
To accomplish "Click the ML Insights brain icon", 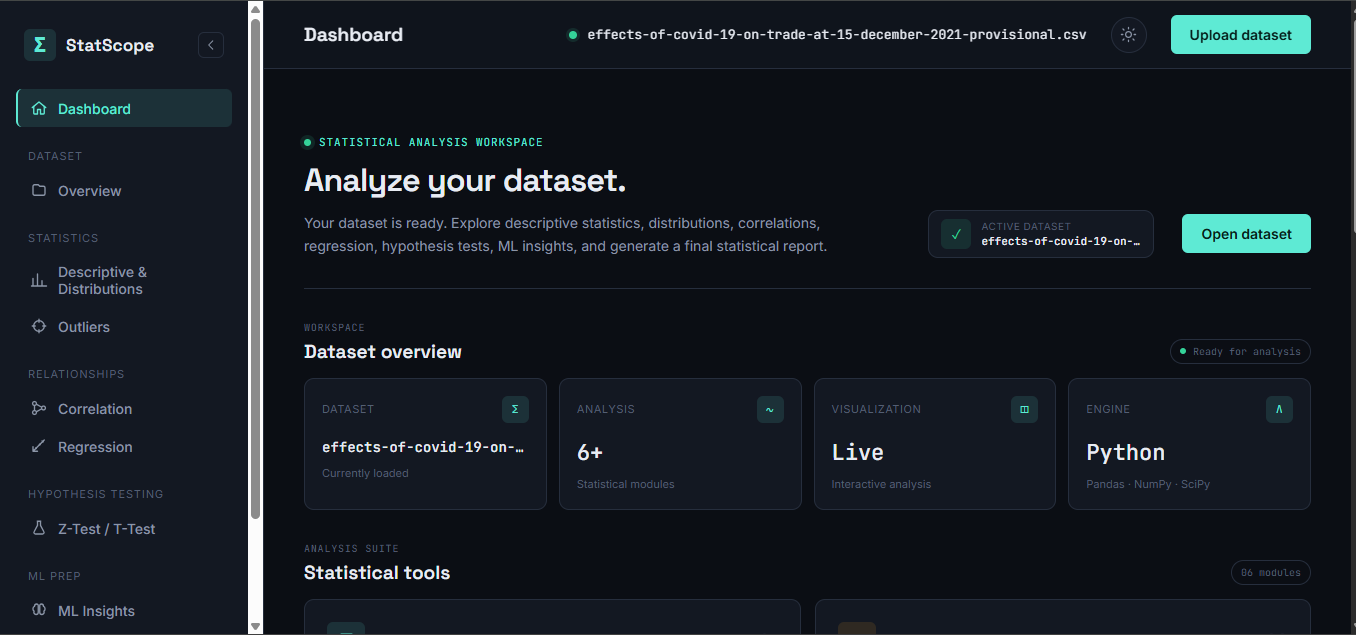I will (x=39, y=610).
